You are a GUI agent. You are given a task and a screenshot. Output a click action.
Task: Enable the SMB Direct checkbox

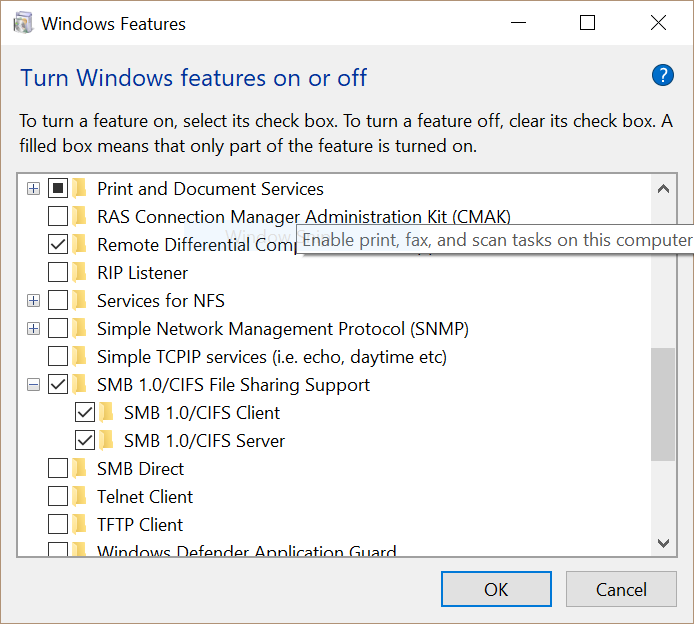click(58, 469)
